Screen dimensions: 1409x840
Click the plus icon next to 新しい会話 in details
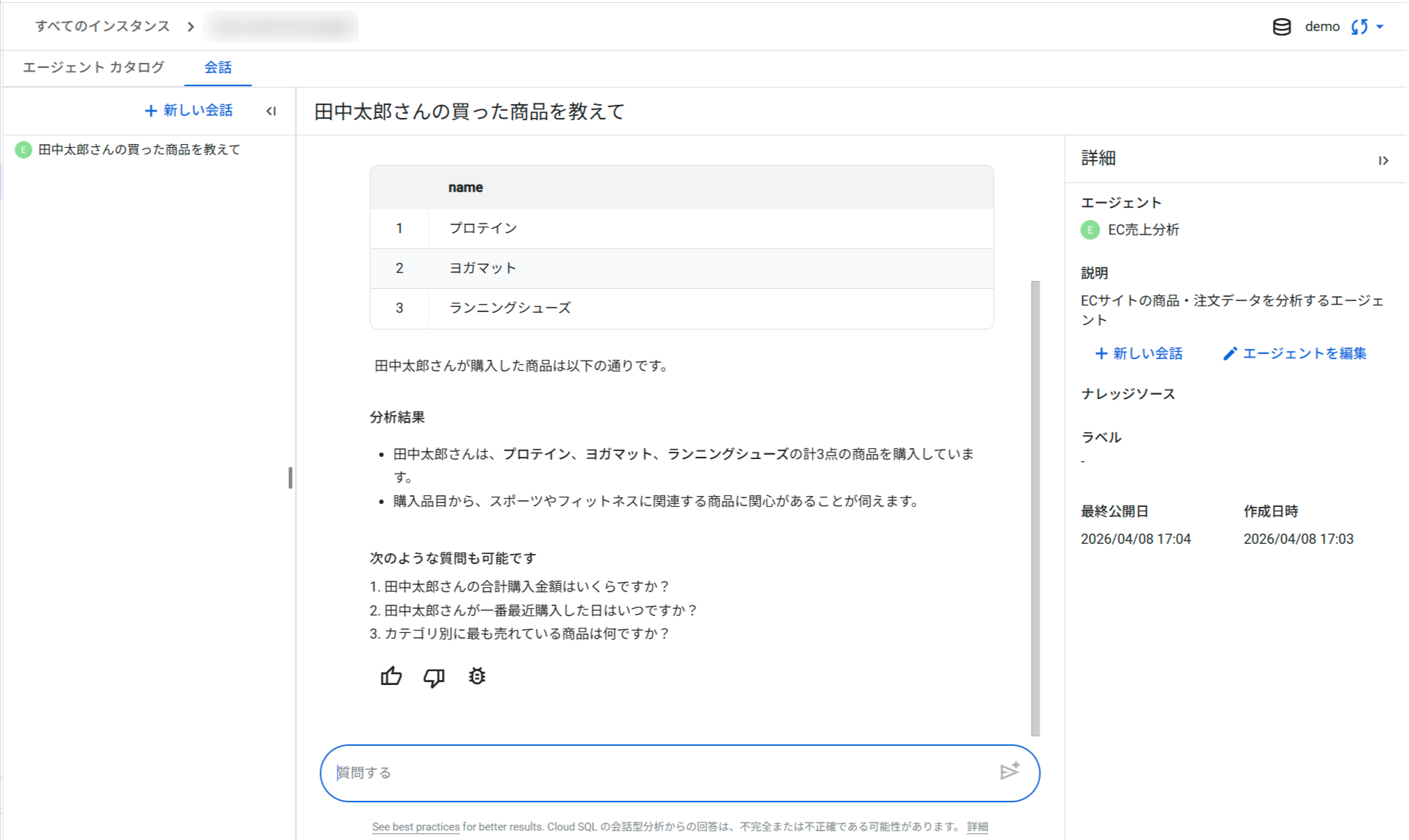(x=1100, y=353)
